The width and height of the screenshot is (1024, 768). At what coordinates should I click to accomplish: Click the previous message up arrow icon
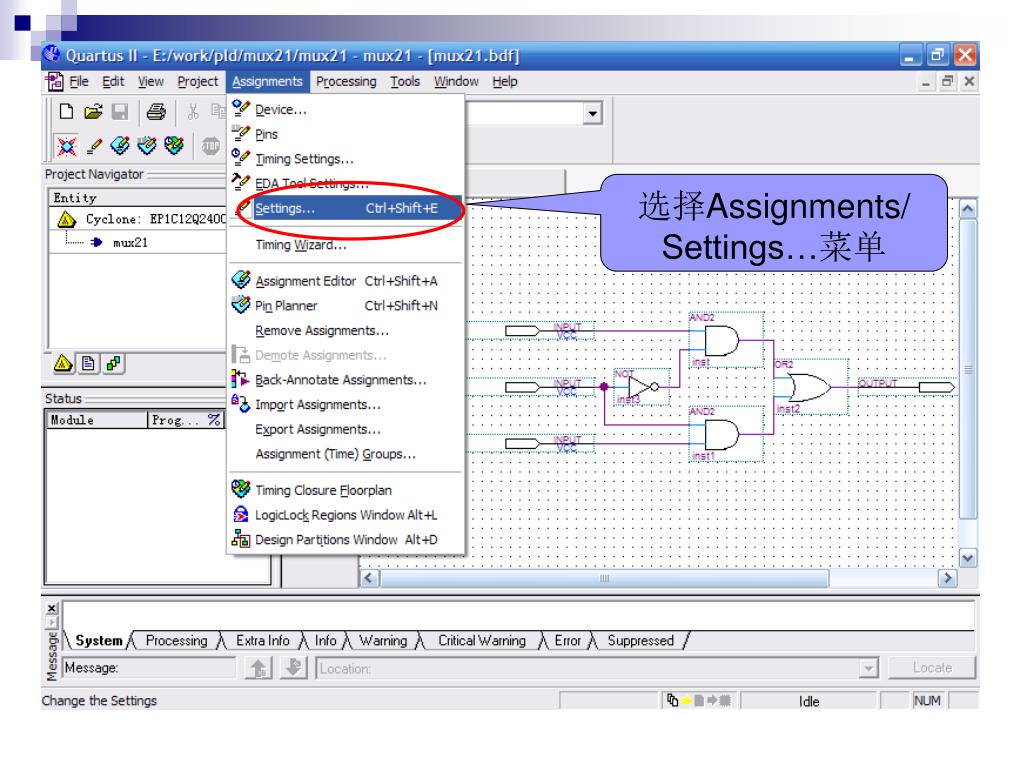tap(259, 667)
